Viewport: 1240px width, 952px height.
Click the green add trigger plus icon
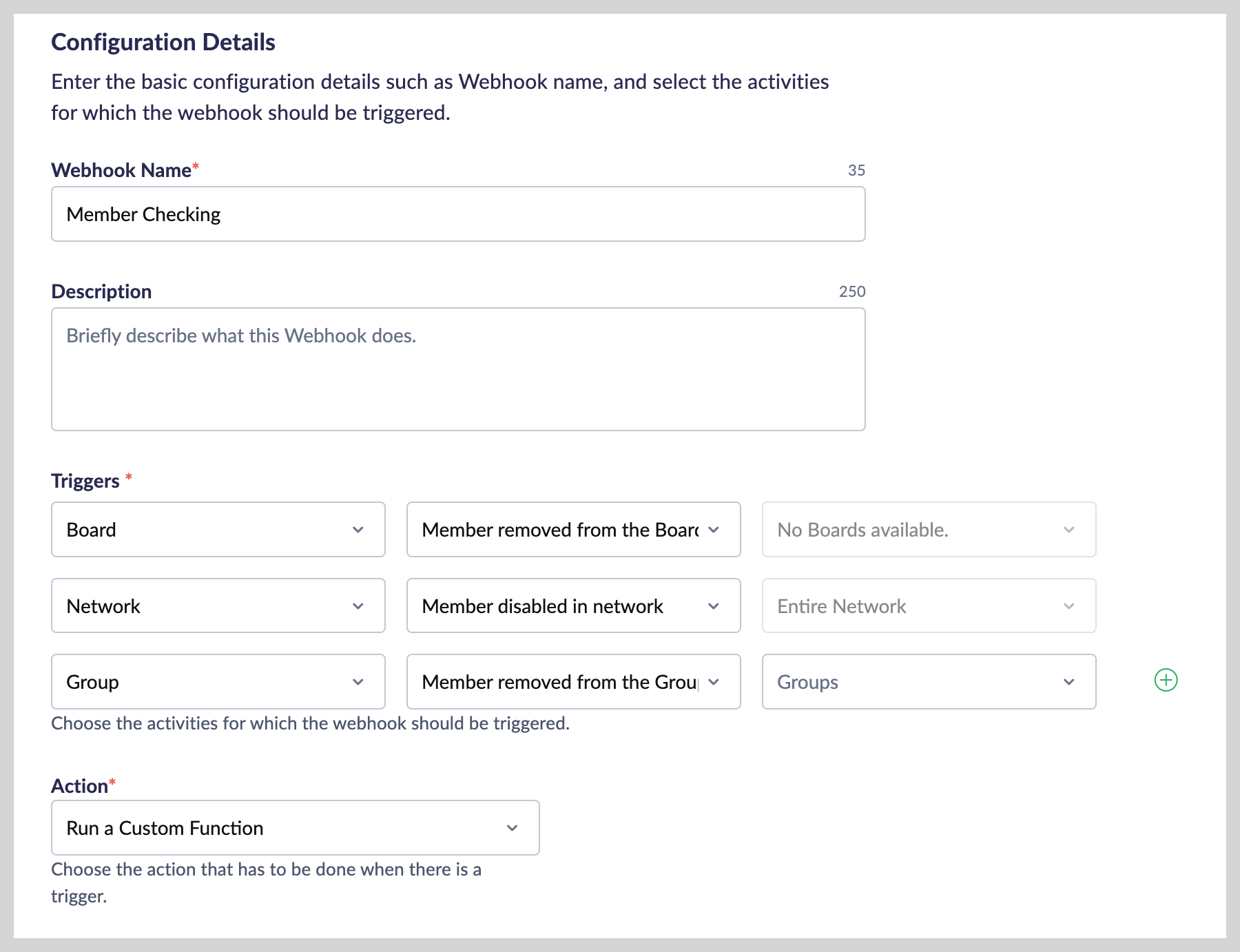tap(1166, 680)
